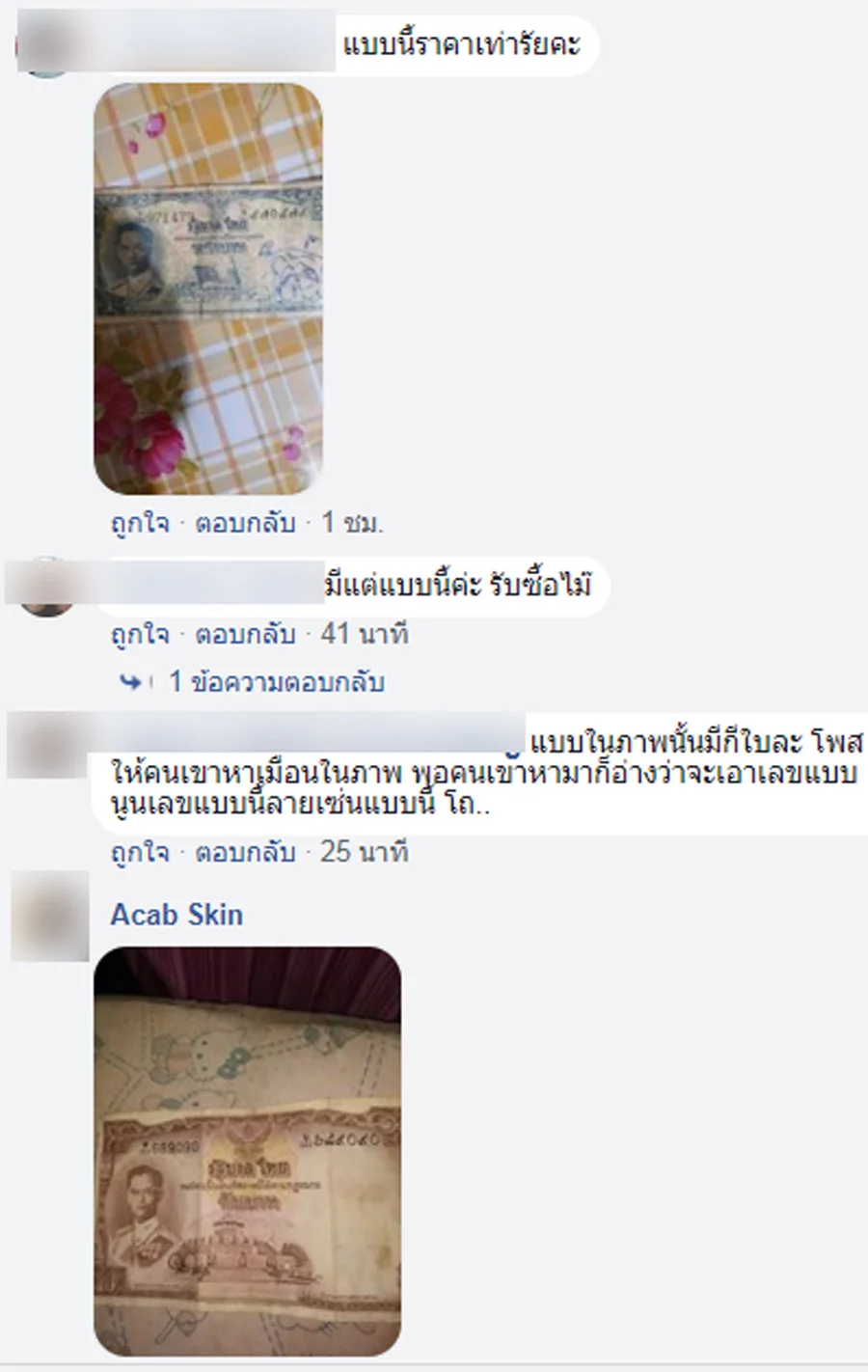Viewport: 868px width, 1372px height.
Task: Expand the '1 ข้อความตอบกลับ' reply thread
Action: 277,682
